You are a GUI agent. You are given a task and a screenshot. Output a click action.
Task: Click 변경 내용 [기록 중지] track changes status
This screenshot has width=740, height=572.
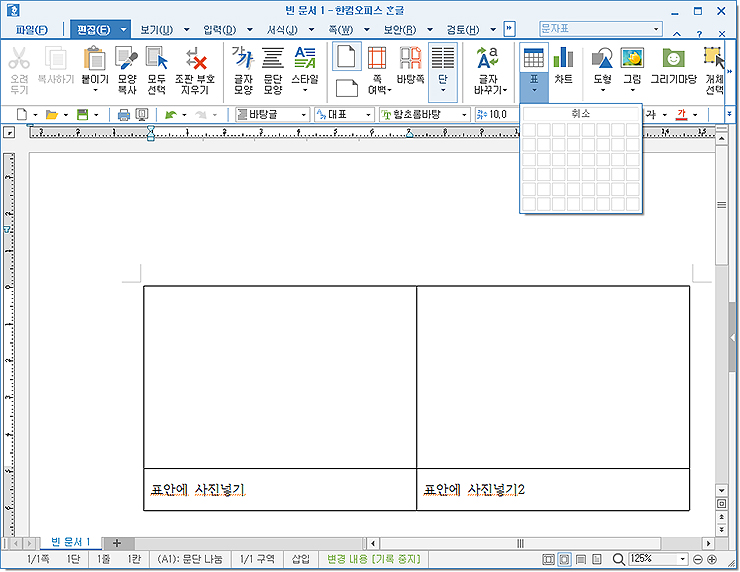coord(373,559)
